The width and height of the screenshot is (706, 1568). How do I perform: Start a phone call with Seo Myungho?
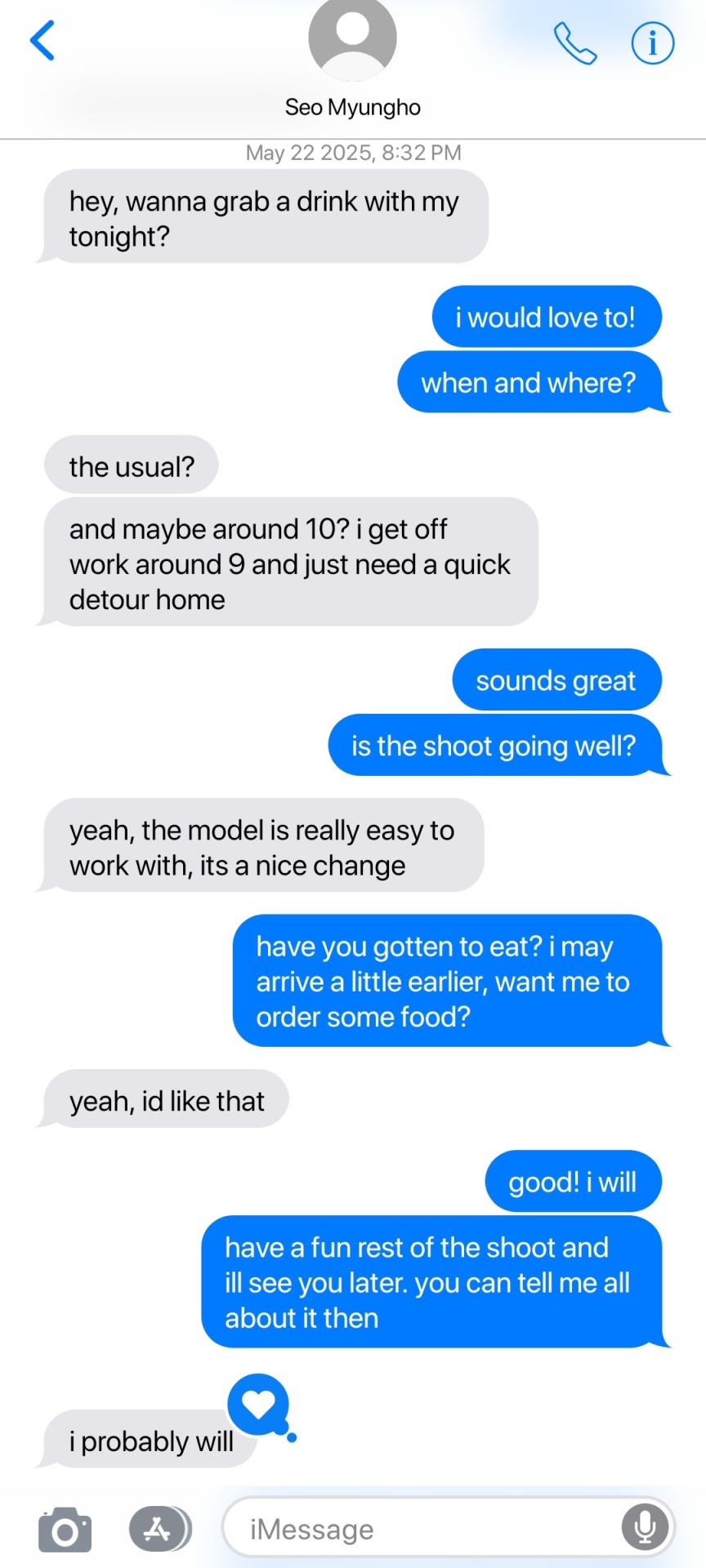(x=575, y=42)
